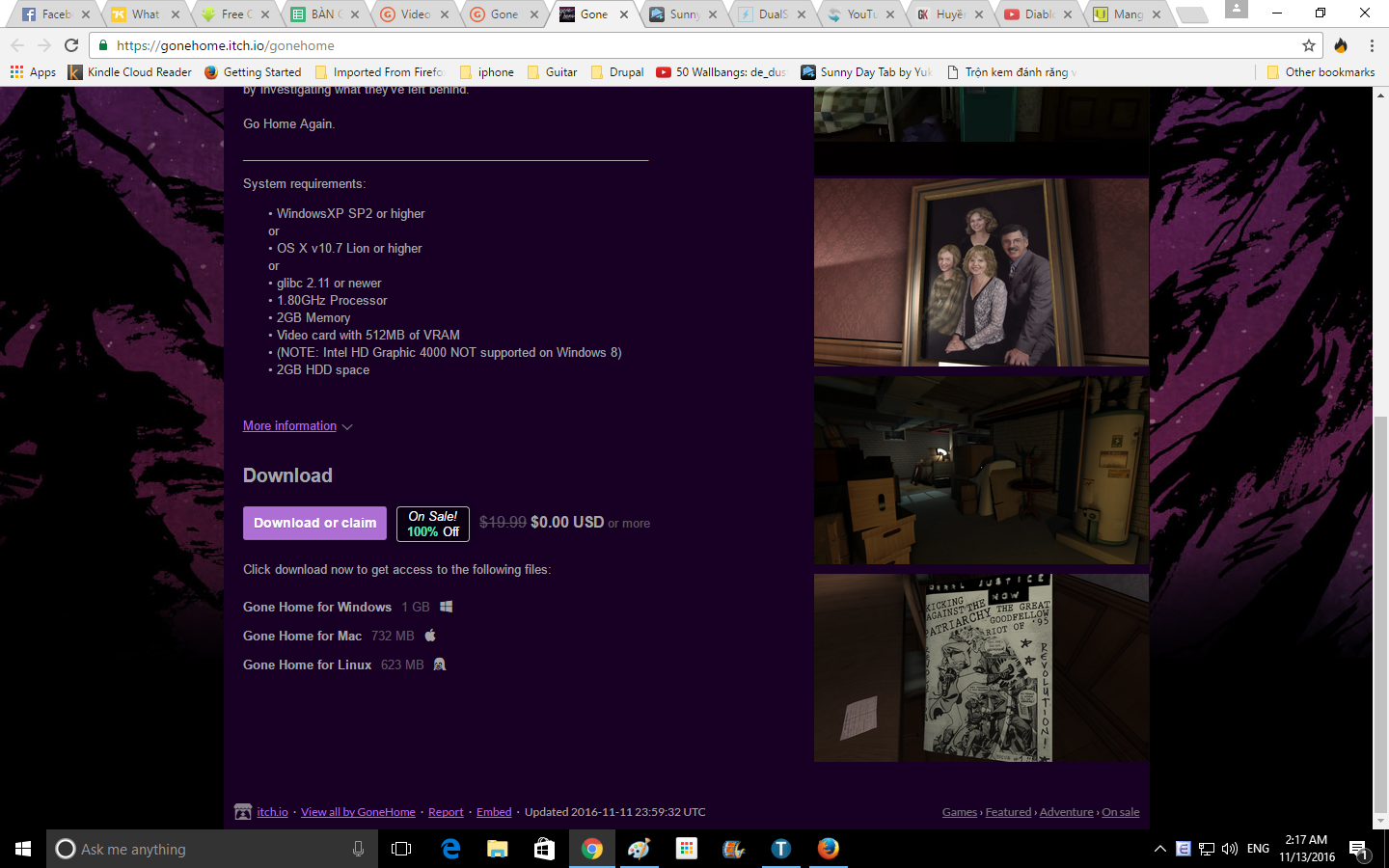Switch to the YouTube tab
Viewport: 1389px width, 868px height.
(860, 14)
